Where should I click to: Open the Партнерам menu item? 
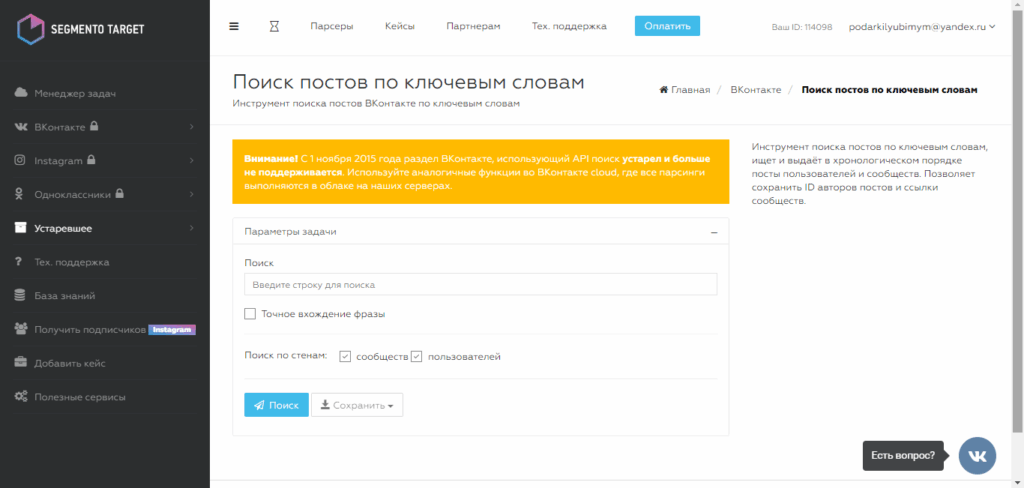point(473,27)
